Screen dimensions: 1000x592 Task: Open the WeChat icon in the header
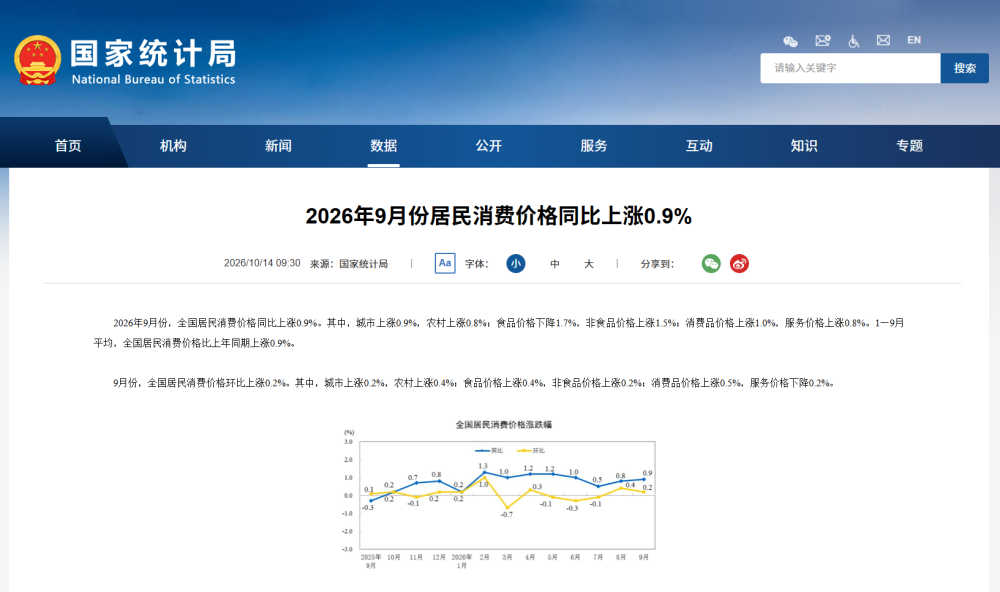790,41
